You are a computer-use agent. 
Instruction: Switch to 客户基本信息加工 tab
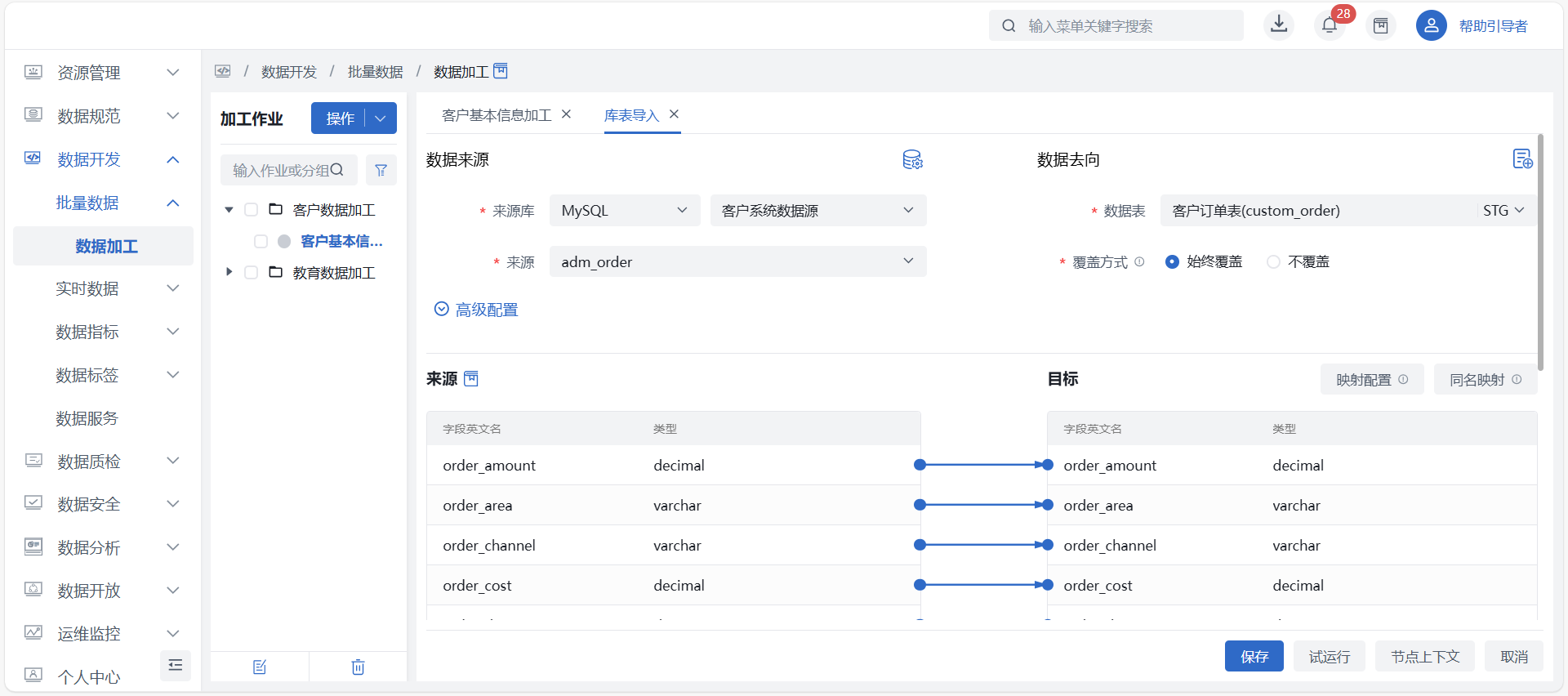(497, 115)
